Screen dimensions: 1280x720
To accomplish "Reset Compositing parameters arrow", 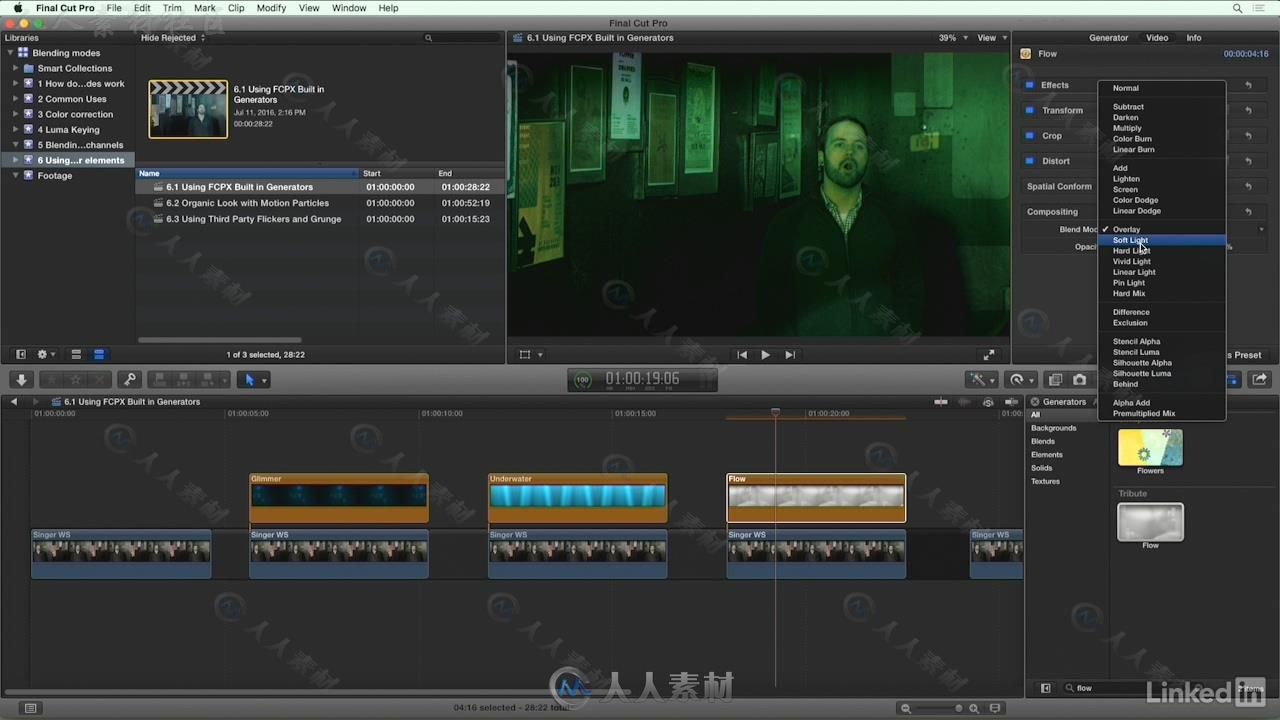I will (1248, 212).
